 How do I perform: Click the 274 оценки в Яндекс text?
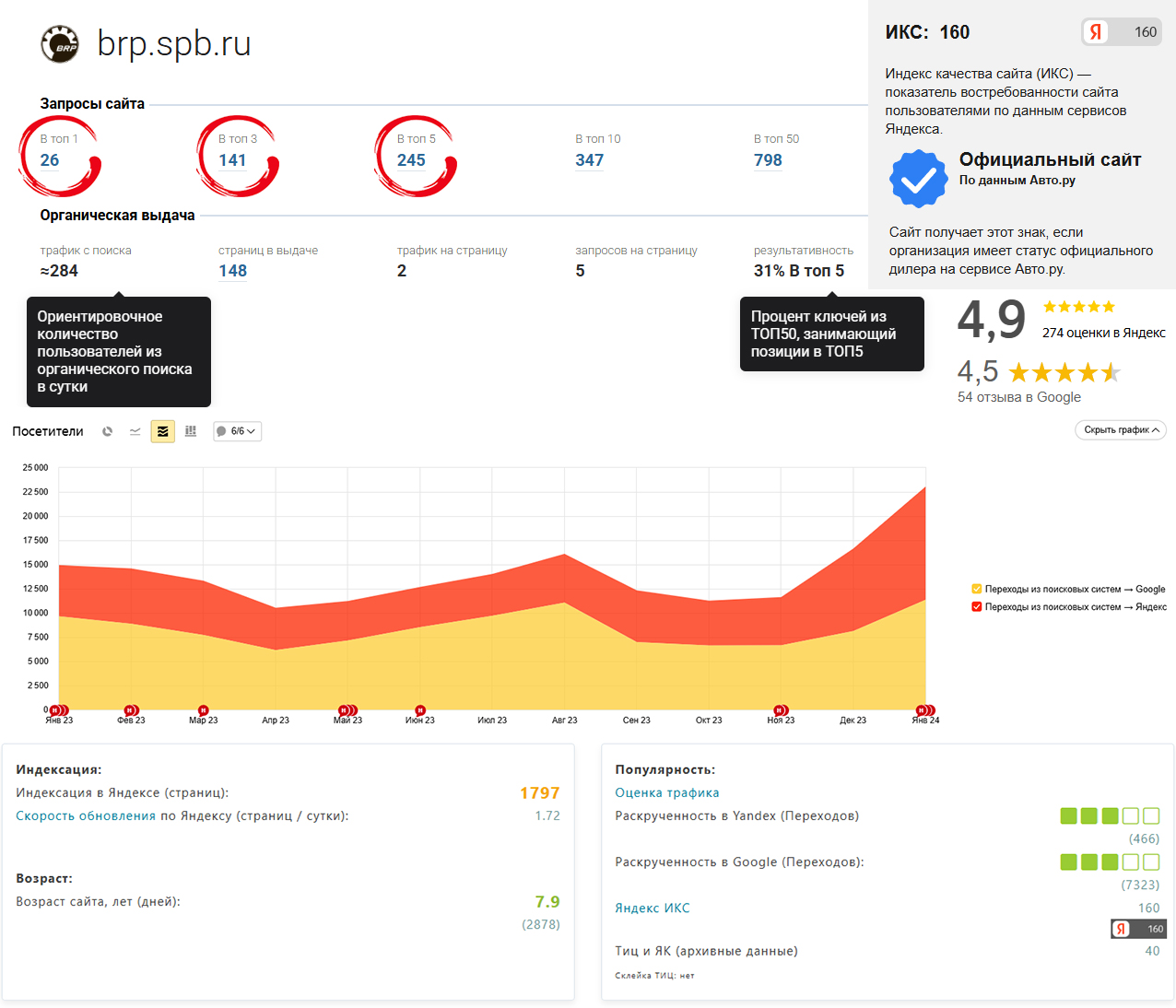[1104, 333]
